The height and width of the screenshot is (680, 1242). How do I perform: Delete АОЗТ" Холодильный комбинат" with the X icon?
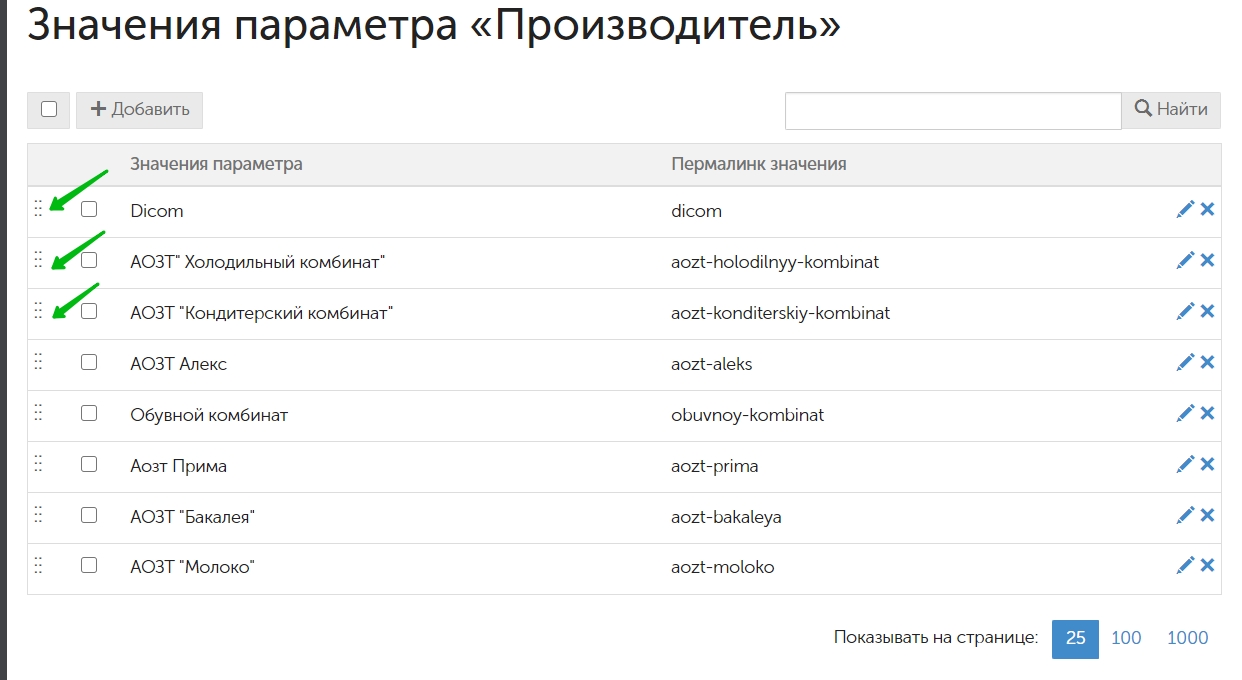tap(1207, 260)
